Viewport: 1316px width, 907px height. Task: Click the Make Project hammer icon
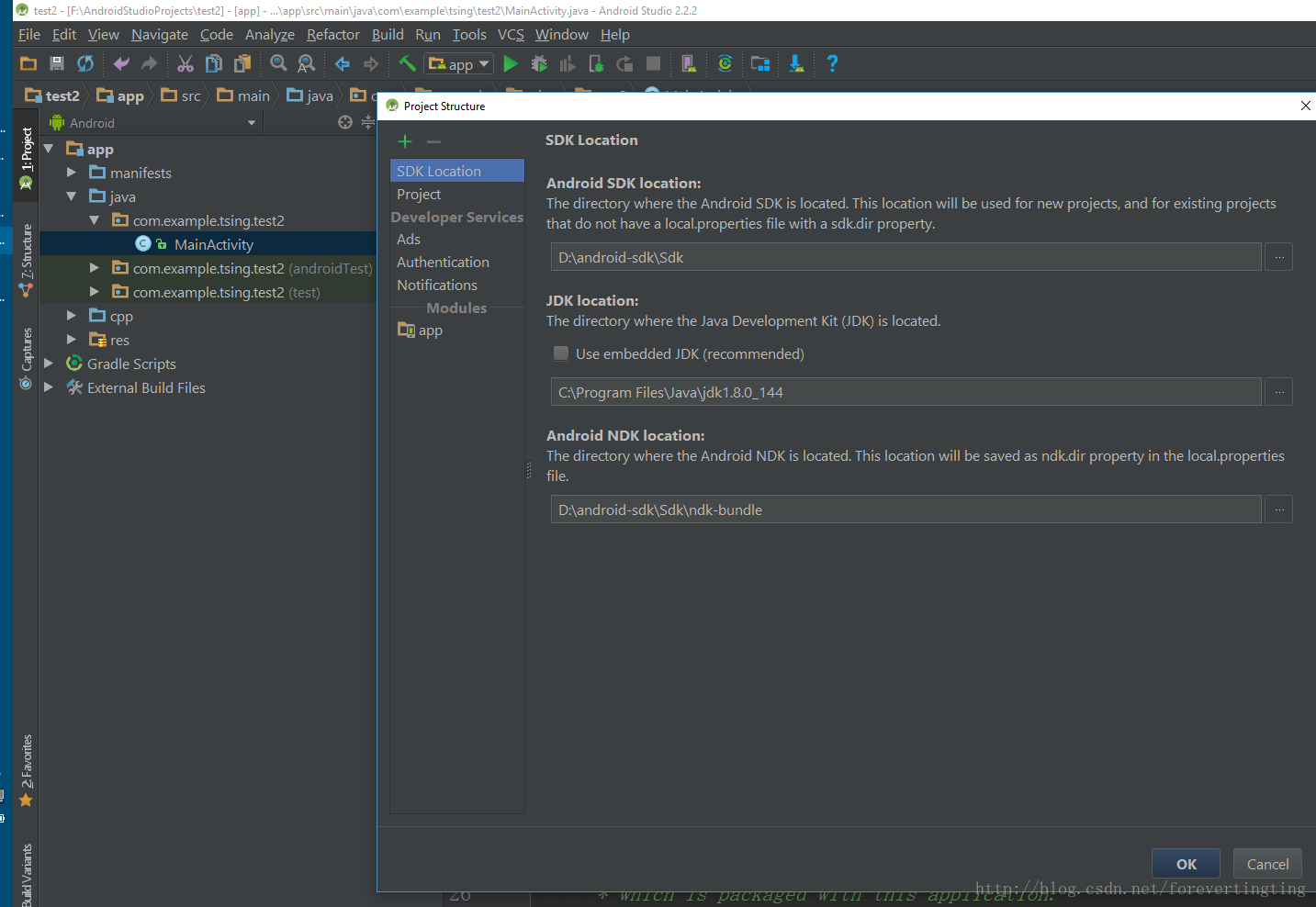point(407,63)
